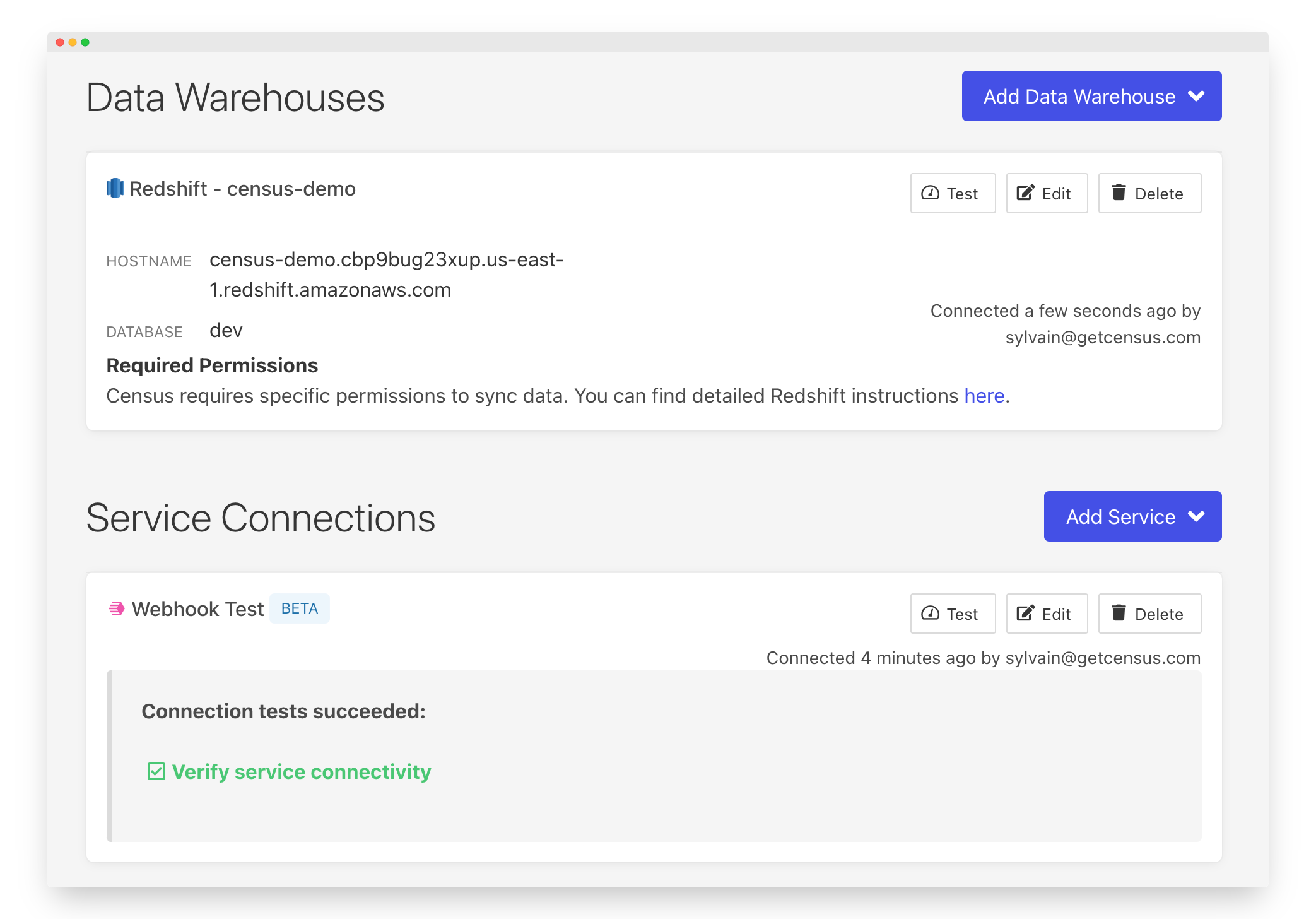Click the Webhook Test connection title

[197, 609]
